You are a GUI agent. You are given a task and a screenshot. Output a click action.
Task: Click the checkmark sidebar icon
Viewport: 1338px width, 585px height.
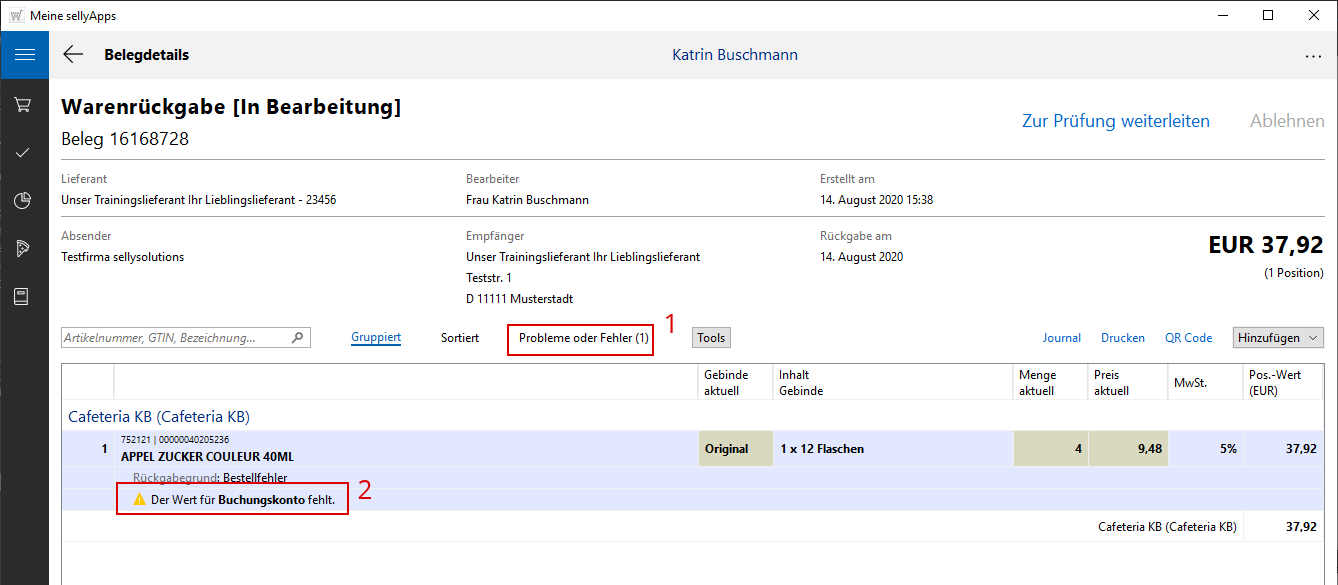point(23,153)
